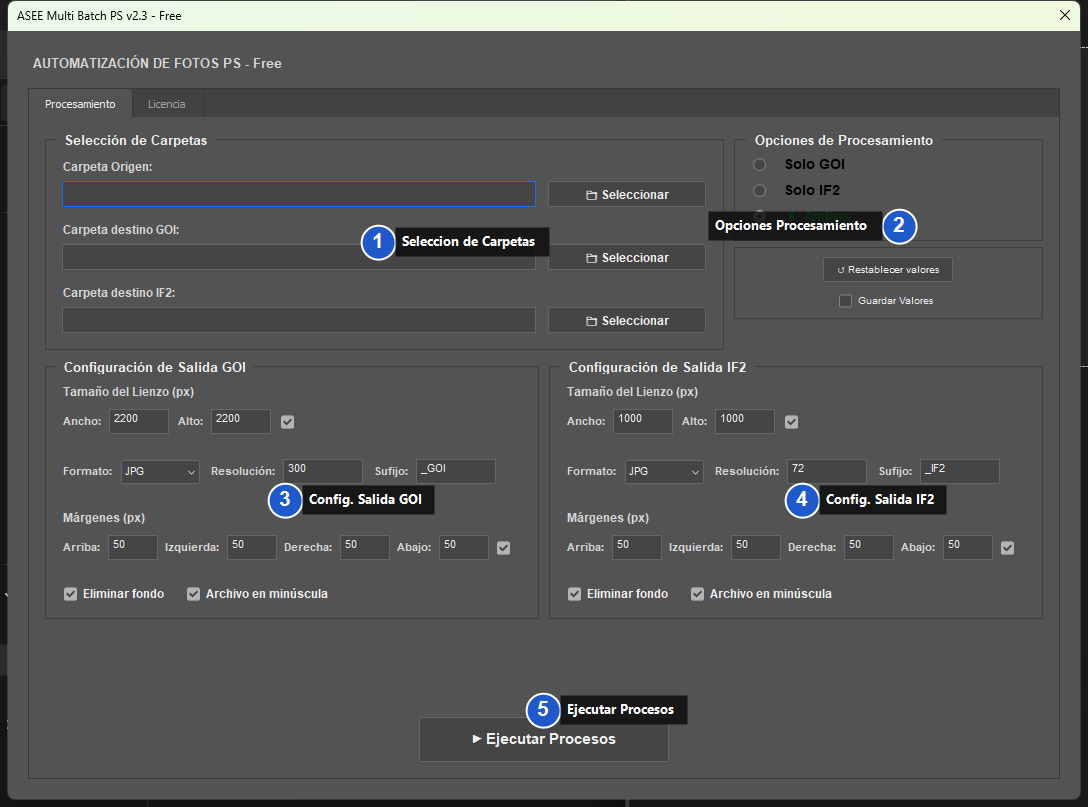
Task: Click the GOI Abajo margin field
Action: point(464,547)
